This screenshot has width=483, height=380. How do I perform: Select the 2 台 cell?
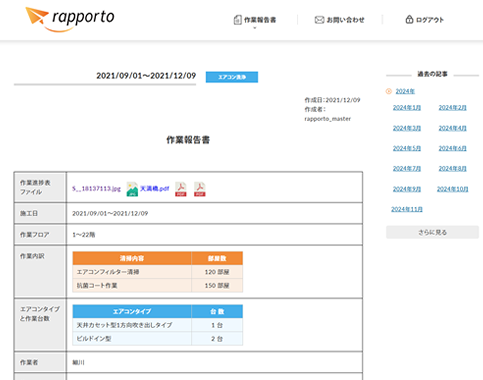click(x=217, y=339)
